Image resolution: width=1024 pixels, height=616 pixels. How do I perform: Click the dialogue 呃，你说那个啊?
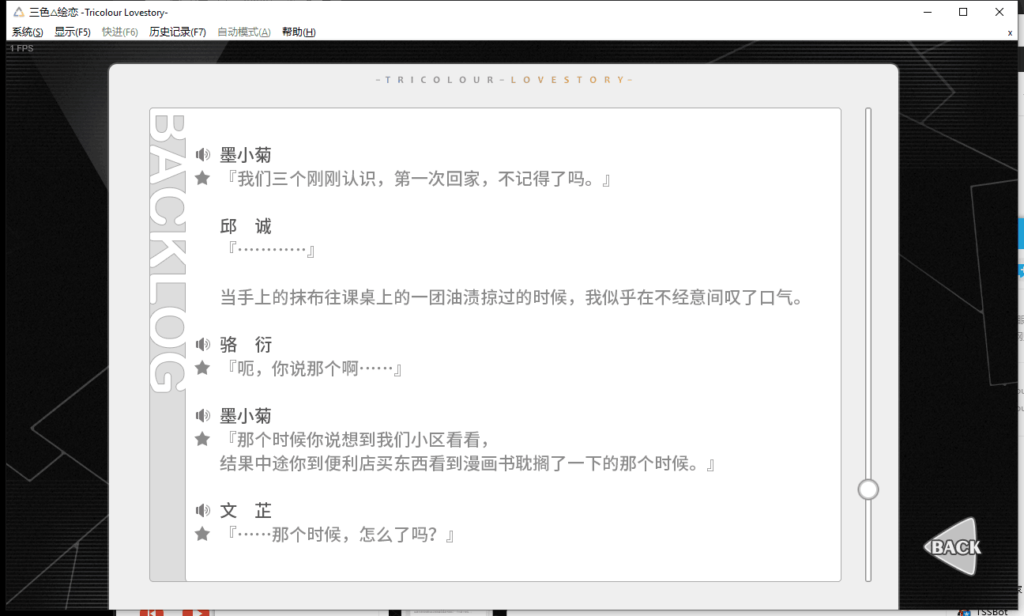point(312,369)
